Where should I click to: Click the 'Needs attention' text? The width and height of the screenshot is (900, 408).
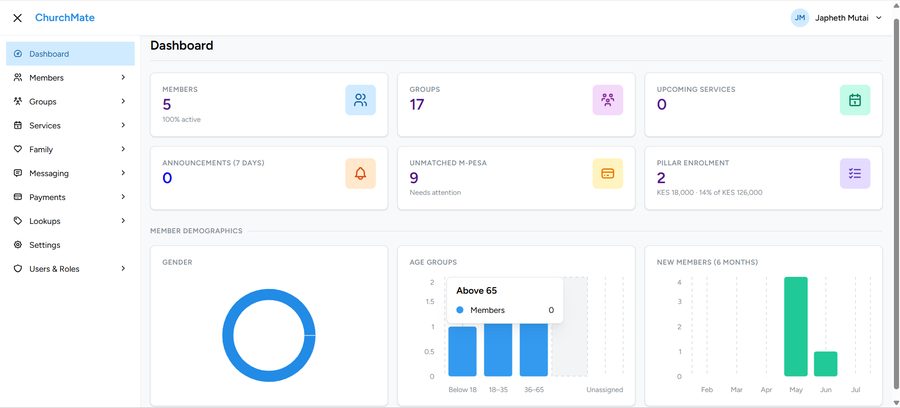pos(435,193)
